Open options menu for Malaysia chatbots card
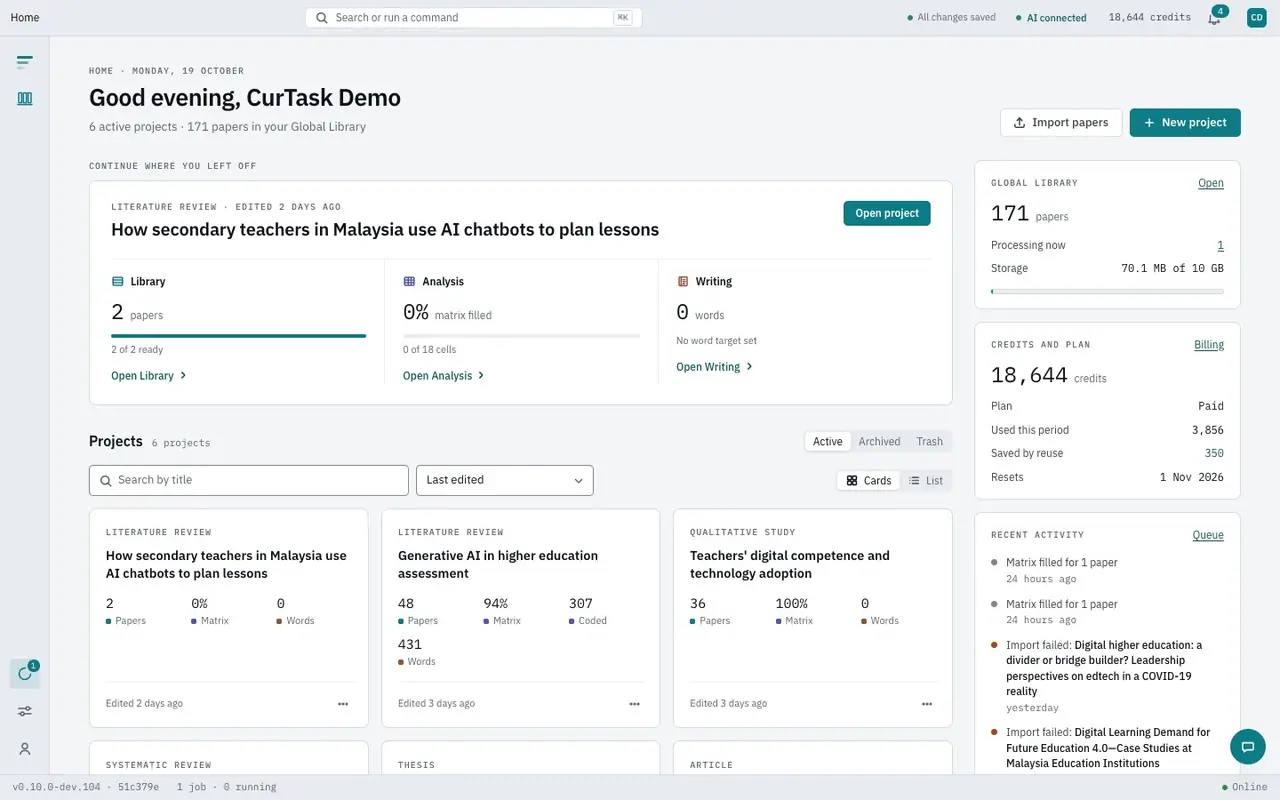Image resolution: width=1280 pixels, height=800 pixels. pyautogui.click(x=343, y=704)
